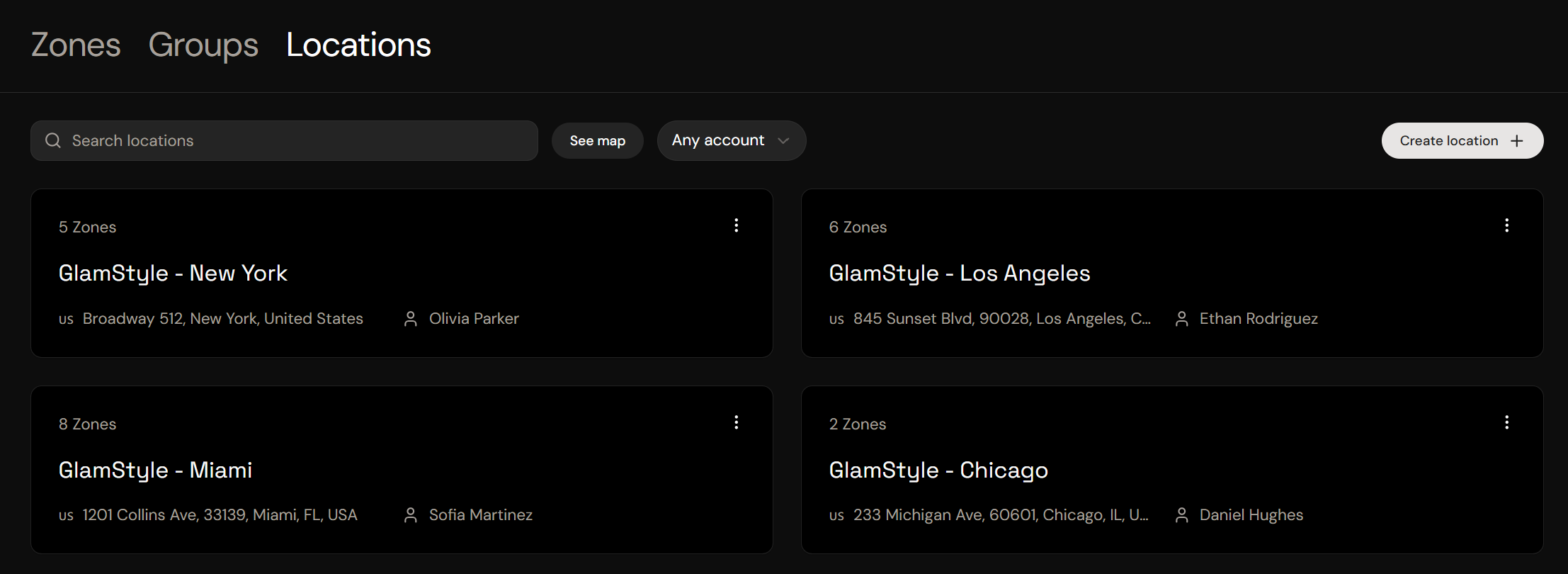The image size is (1568, 574).
Task: Open three-dot menu on GlamStyle - Miami card
Action: (x=737, y=422)
